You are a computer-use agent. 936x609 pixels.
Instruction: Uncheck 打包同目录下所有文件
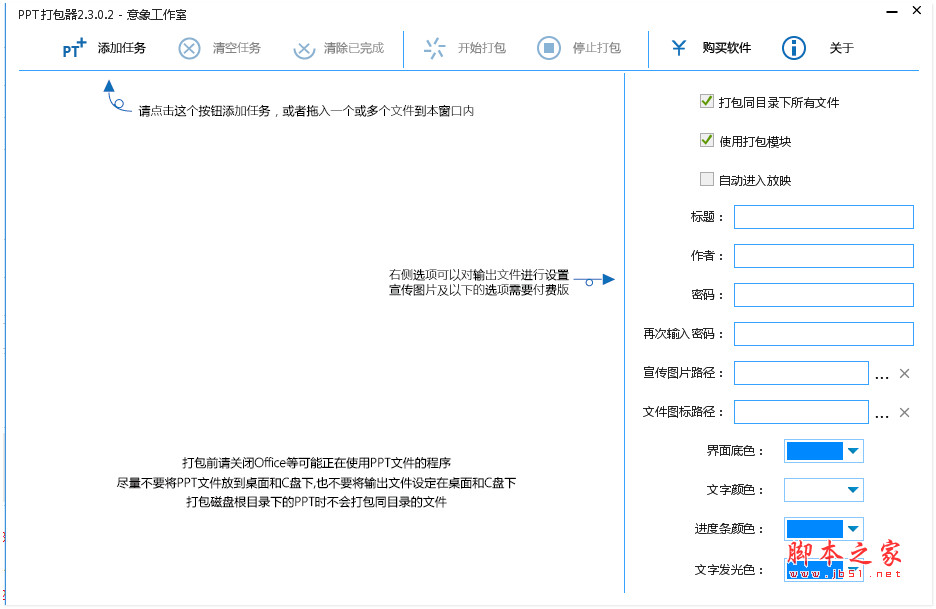[707, 101]
